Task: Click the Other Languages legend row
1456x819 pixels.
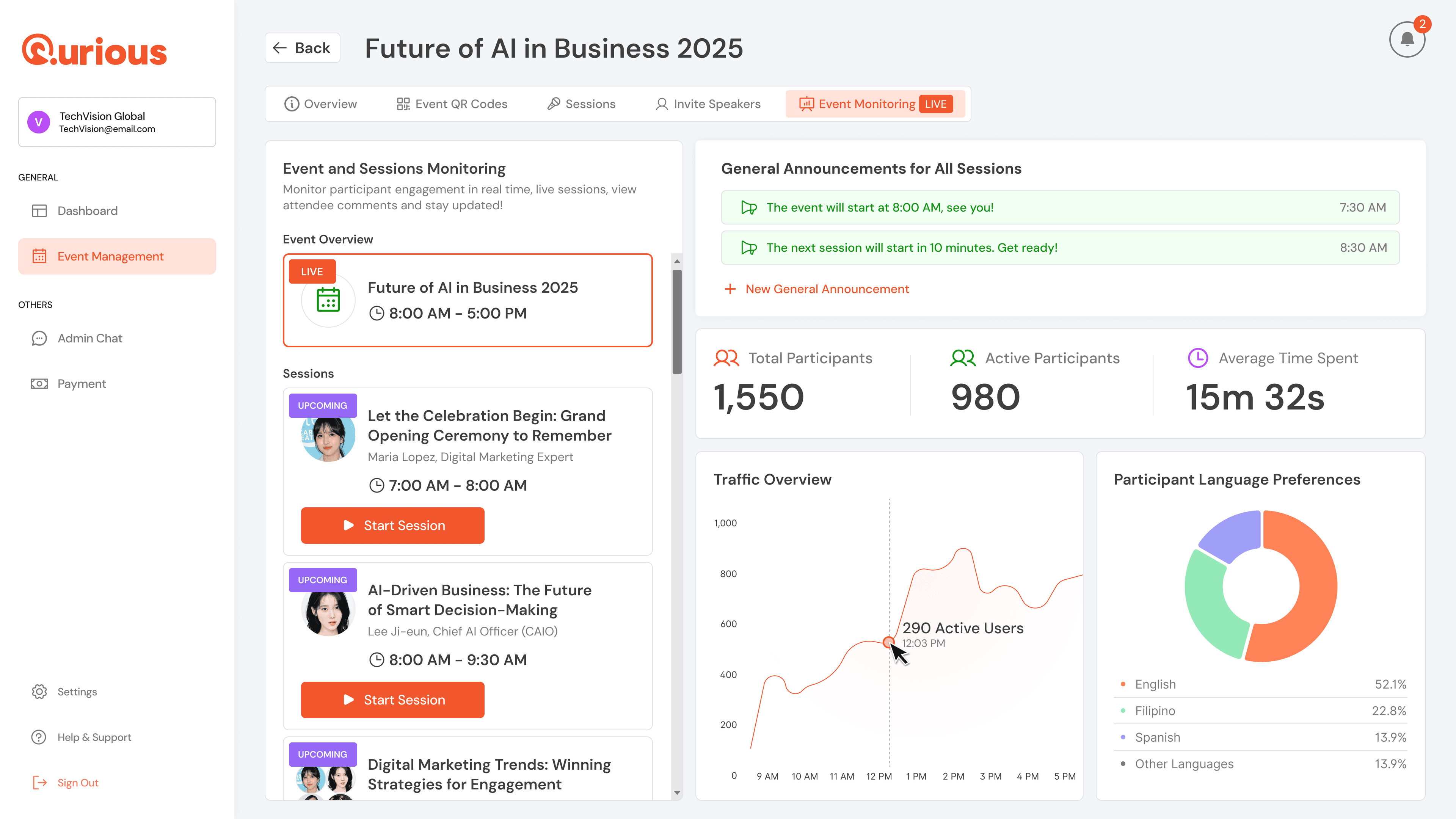Action: (x=1260, y=764)
